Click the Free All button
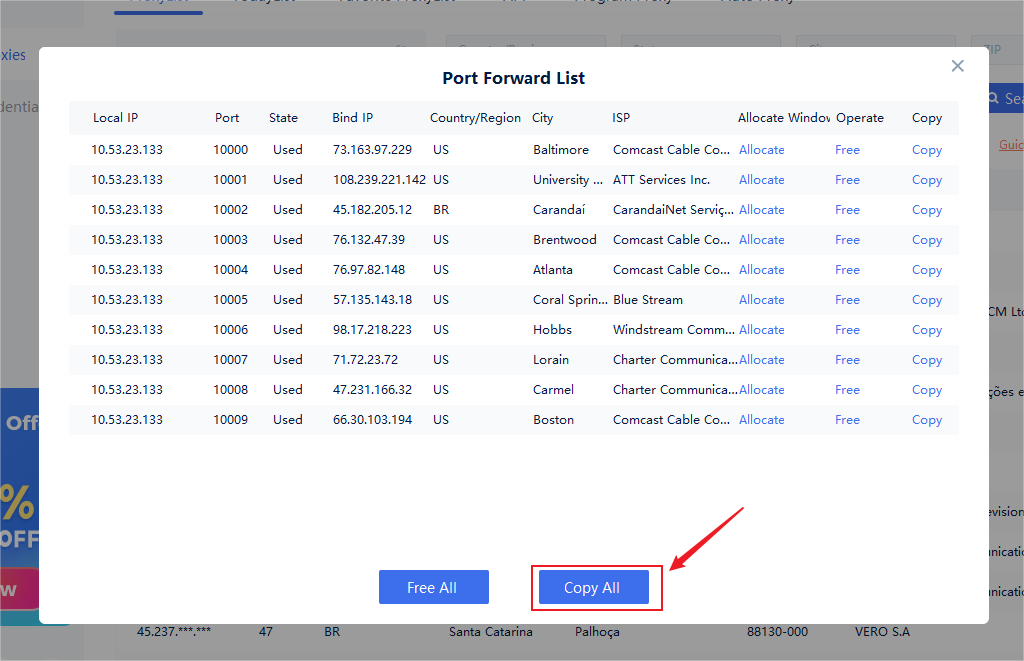 (433, 588)
